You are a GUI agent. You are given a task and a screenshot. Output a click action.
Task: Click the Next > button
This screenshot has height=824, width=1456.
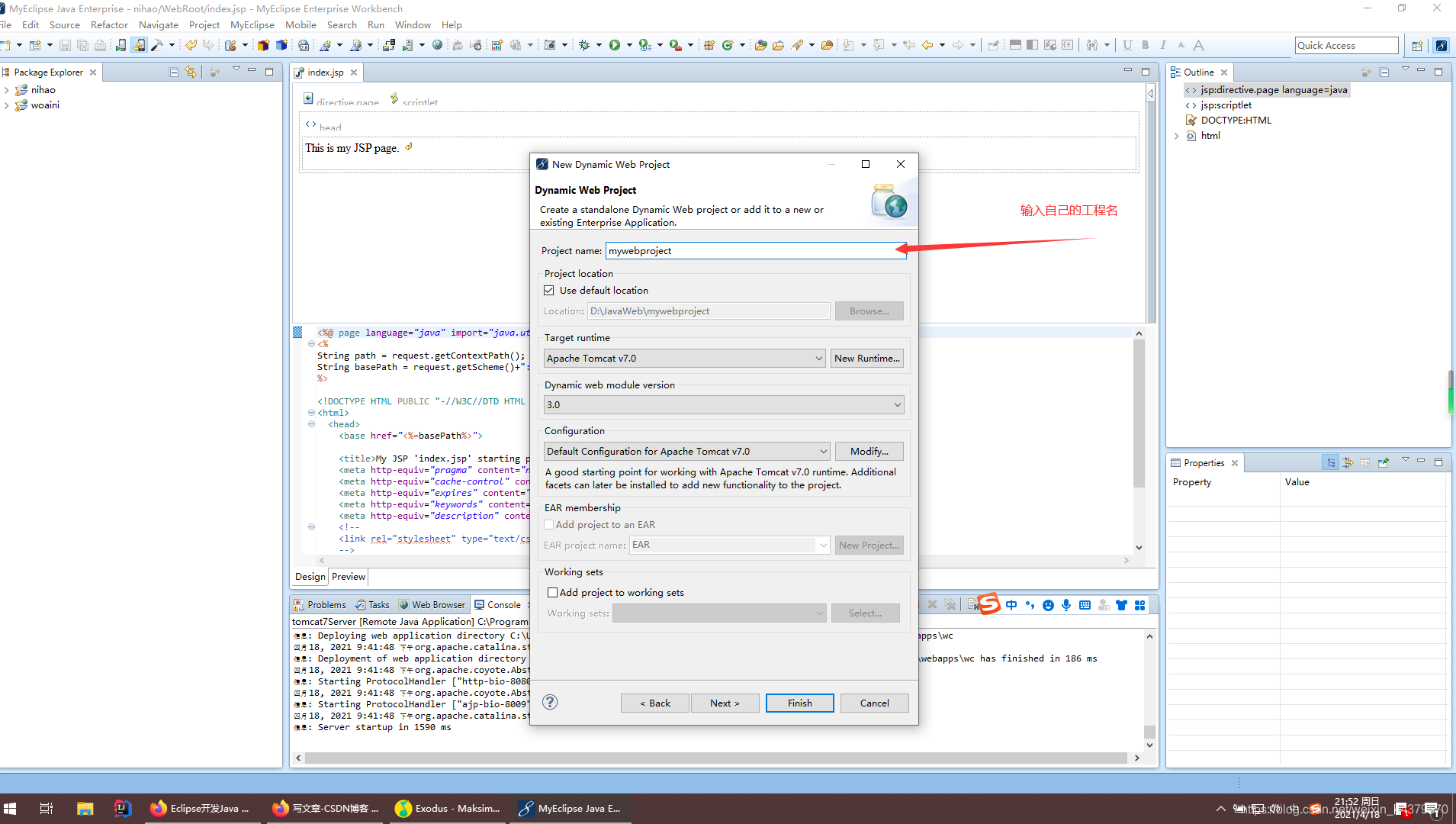coord(725,703)
